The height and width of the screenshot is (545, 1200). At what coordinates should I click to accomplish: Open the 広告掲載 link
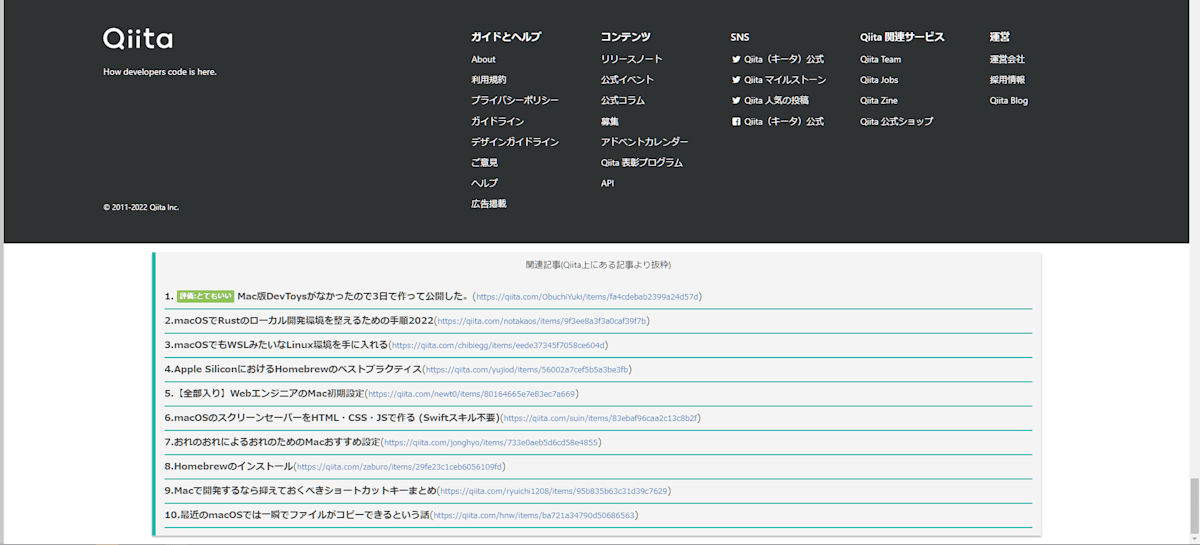click(489, 204)
